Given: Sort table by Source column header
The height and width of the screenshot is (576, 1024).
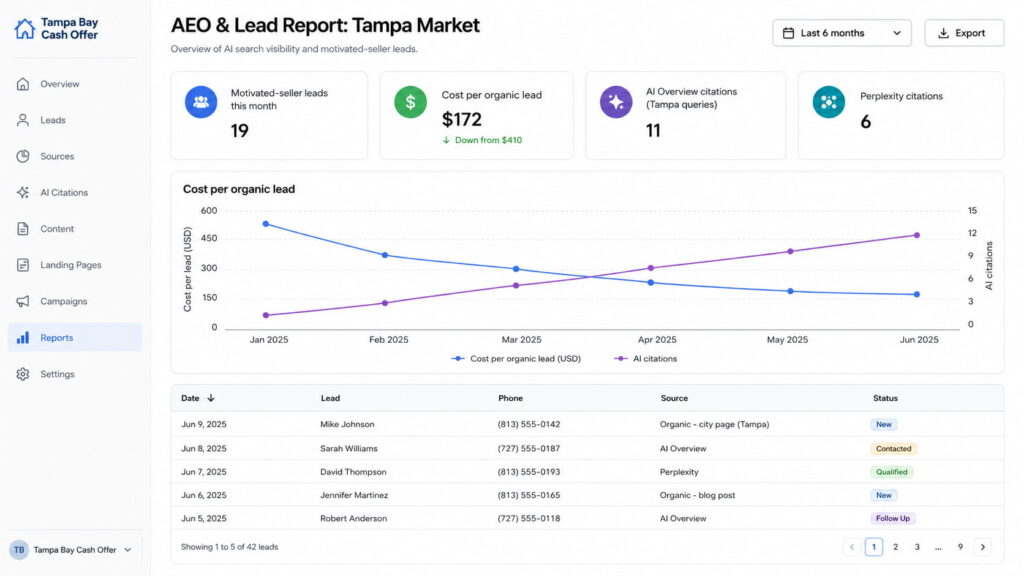Looking at the screenshot, I should [x=674, y=398].
